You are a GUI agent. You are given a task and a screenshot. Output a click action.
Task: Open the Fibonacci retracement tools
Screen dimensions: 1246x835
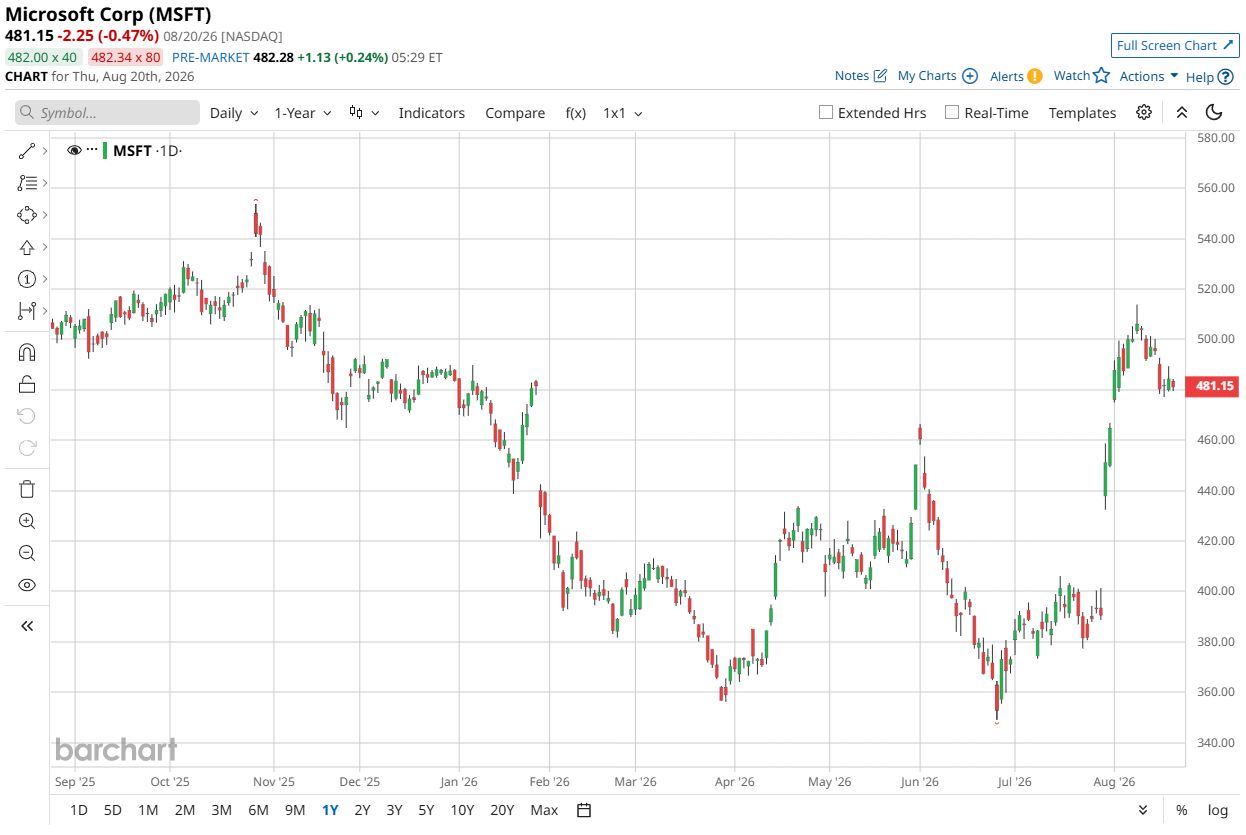point(27,183)
